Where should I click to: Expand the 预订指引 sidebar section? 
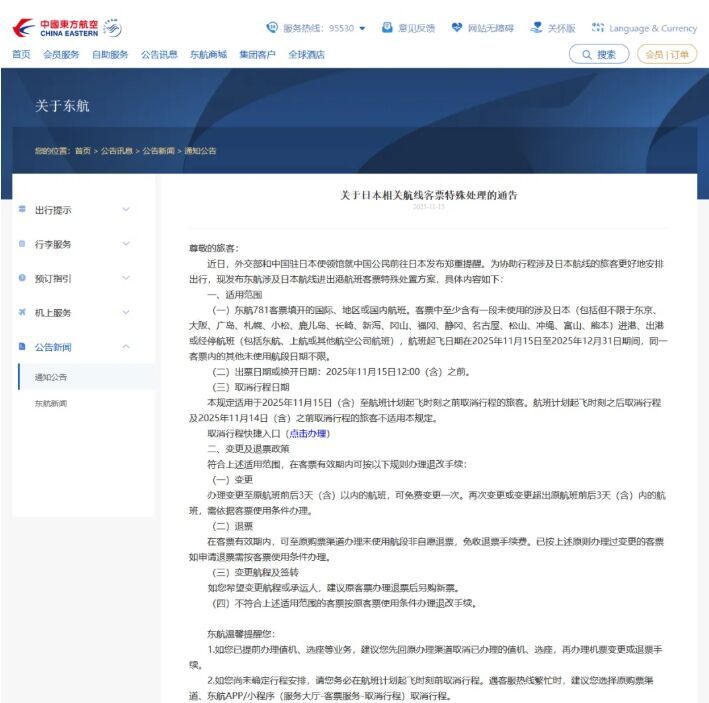pos(125,278)
